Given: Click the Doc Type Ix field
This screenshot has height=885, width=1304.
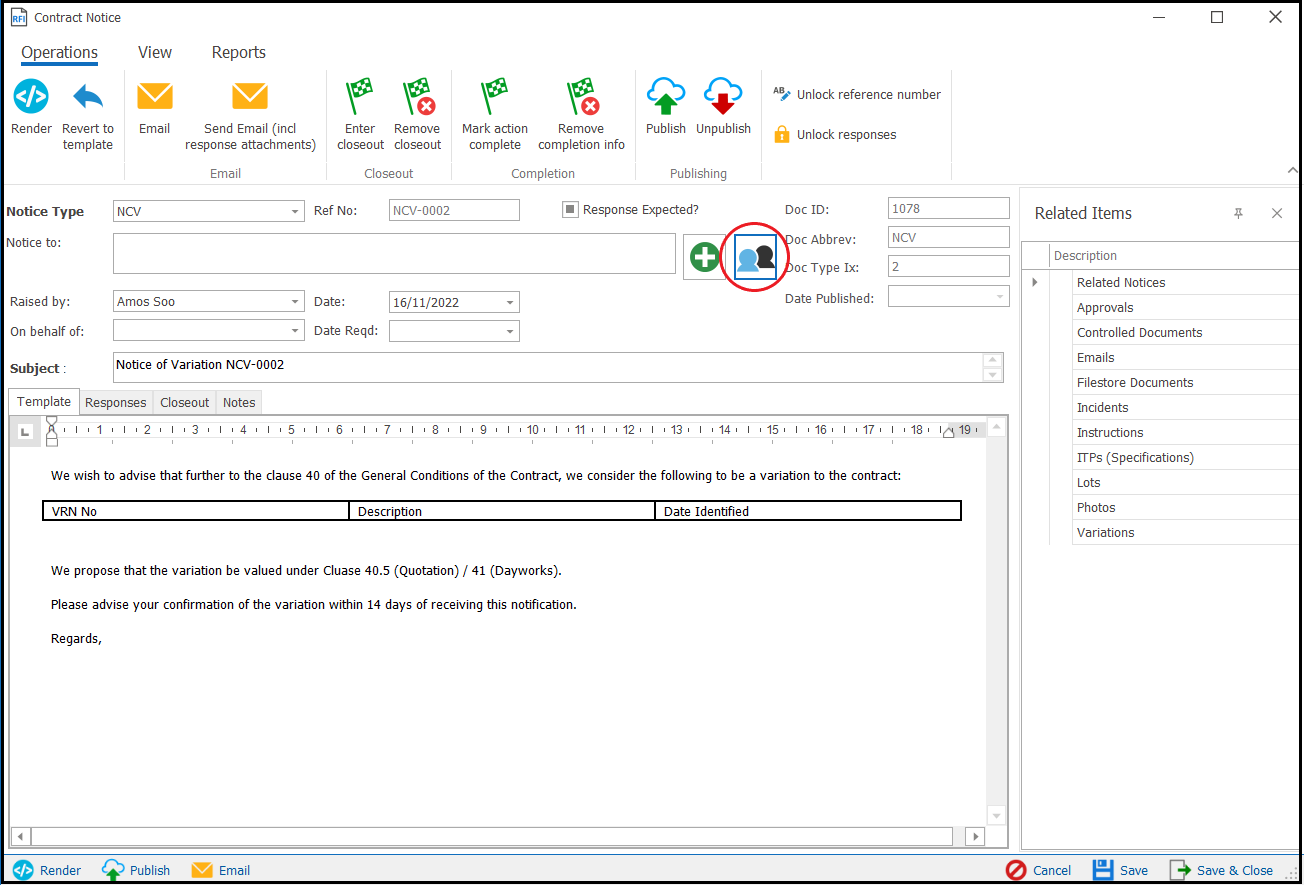Looking at the screenshot, I should tap(949, 267).
